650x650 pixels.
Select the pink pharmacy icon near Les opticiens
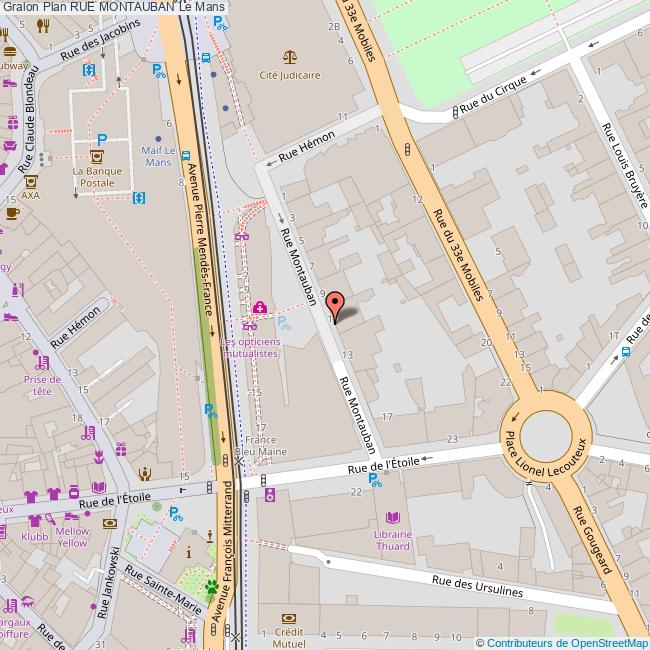tap(260, 307)
